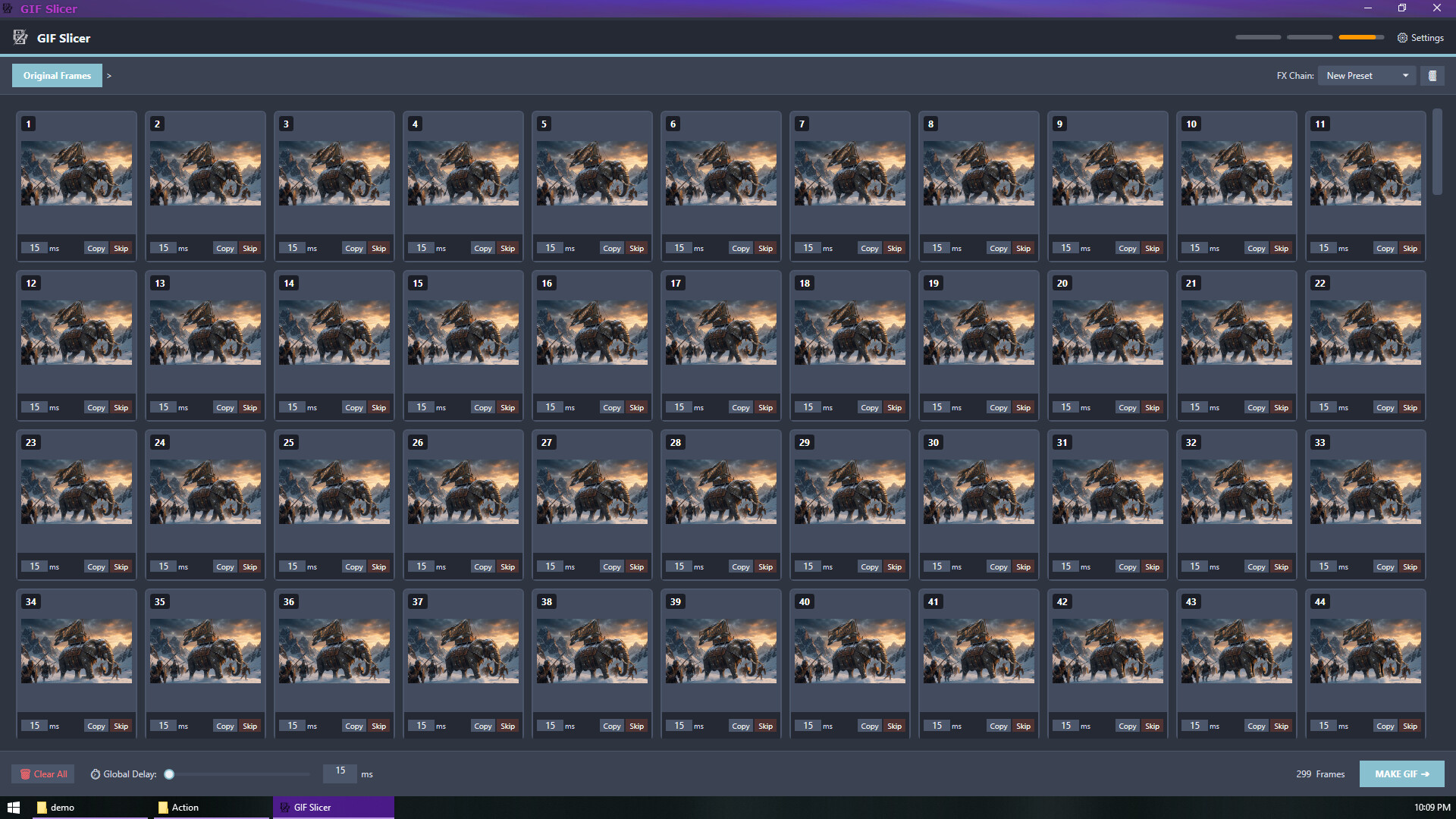The width and height of the screenshot is (1456, 819).
Task: Toggle Skip on frame 7
Action: coord(895,249)
